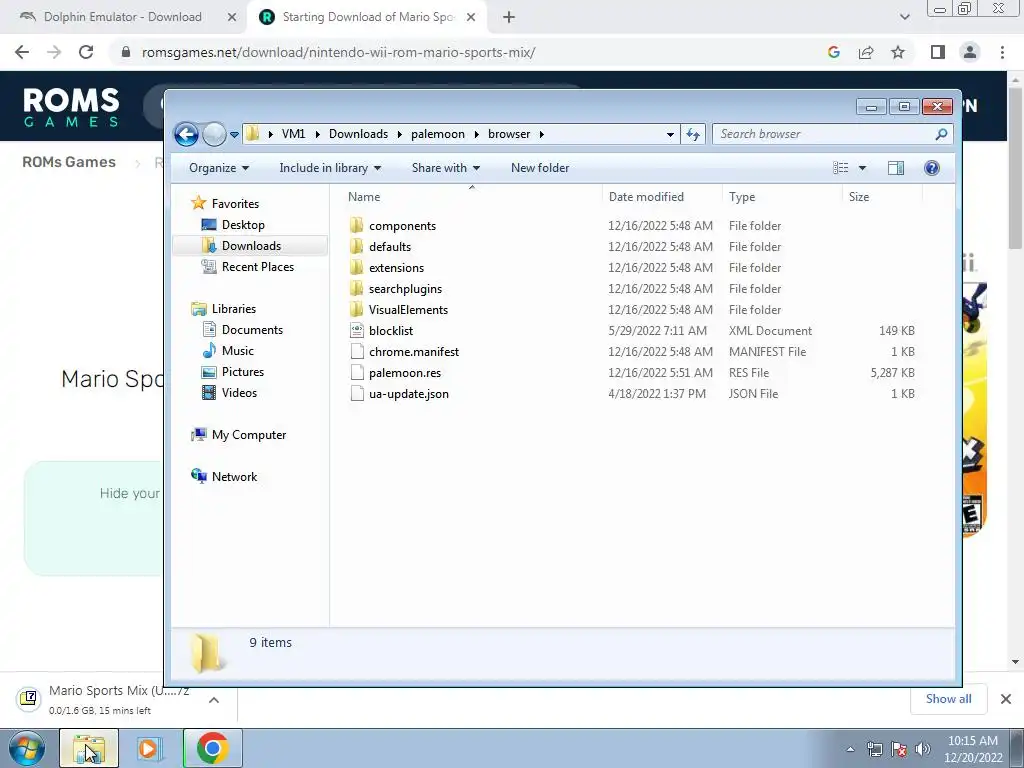Open the Organize menu
Screen dimensions: 1024x768
coord(219,168)
